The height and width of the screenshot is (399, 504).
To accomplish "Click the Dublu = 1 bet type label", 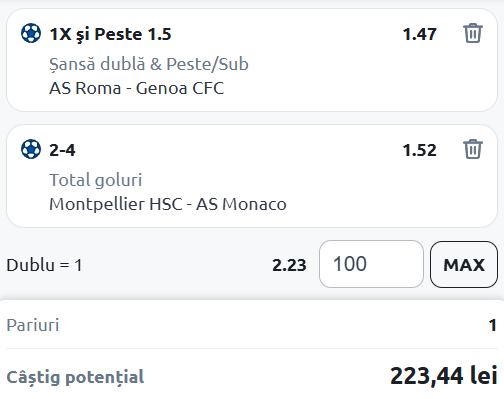I will (x=44, y=266).
